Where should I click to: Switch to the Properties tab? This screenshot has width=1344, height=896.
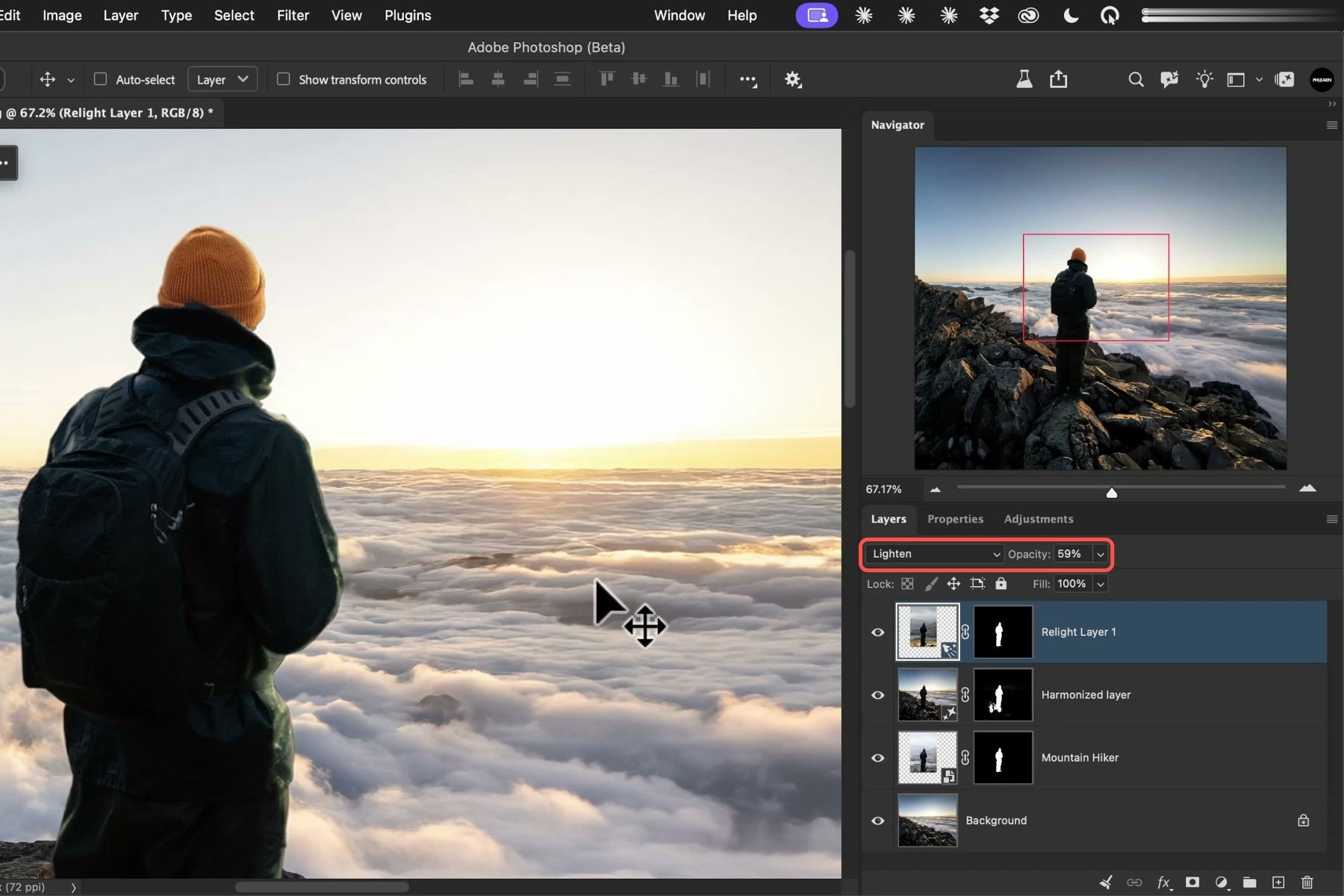955,519
